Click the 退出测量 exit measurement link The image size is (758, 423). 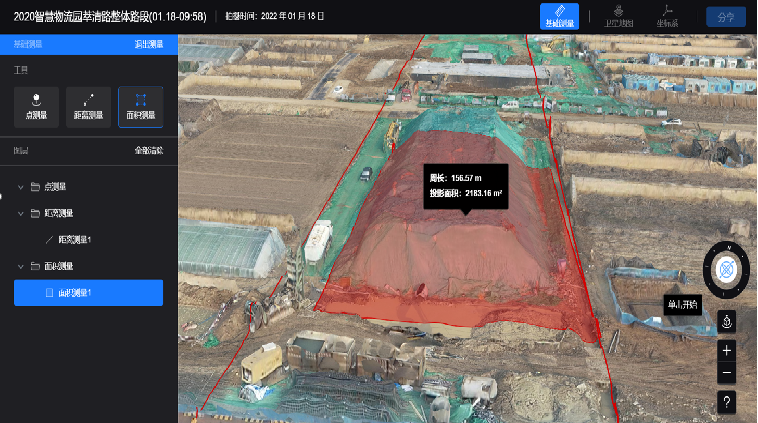[x=149, y=45]
